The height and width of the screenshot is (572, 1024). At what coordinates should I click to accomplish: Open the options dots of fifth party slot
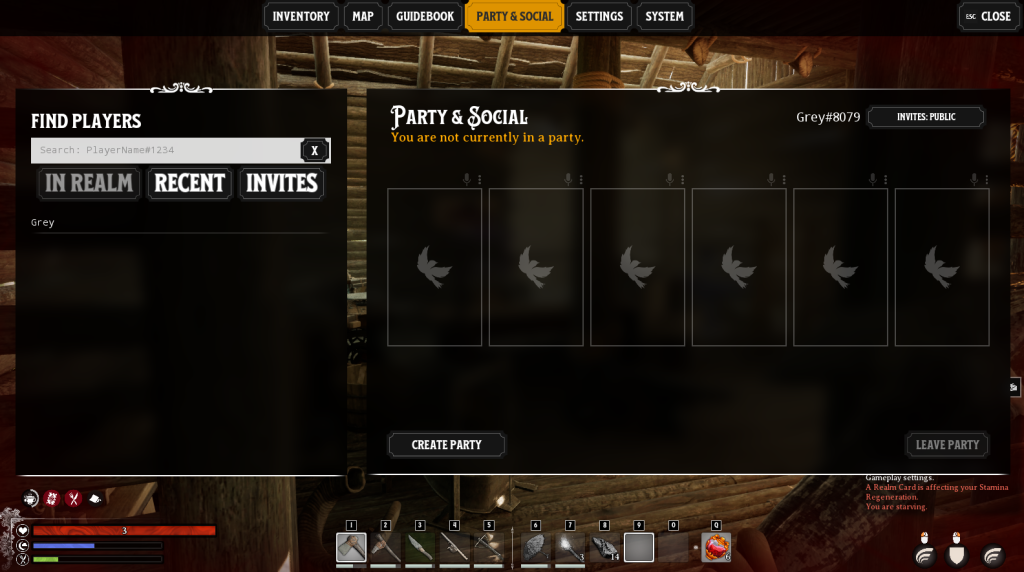point(886,180)
